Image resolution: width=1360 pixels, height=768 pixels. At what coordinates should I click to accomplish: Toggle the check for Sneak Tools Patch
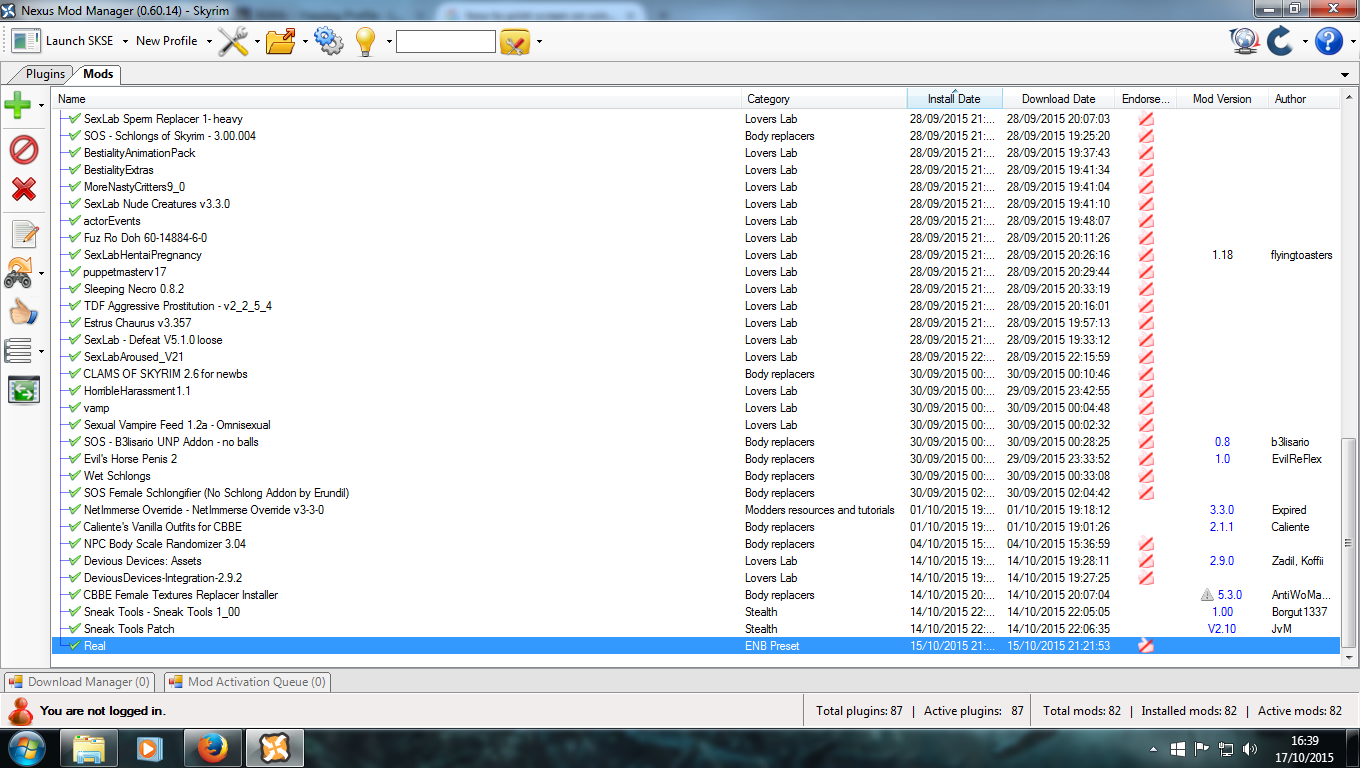[x=75, y=629]
